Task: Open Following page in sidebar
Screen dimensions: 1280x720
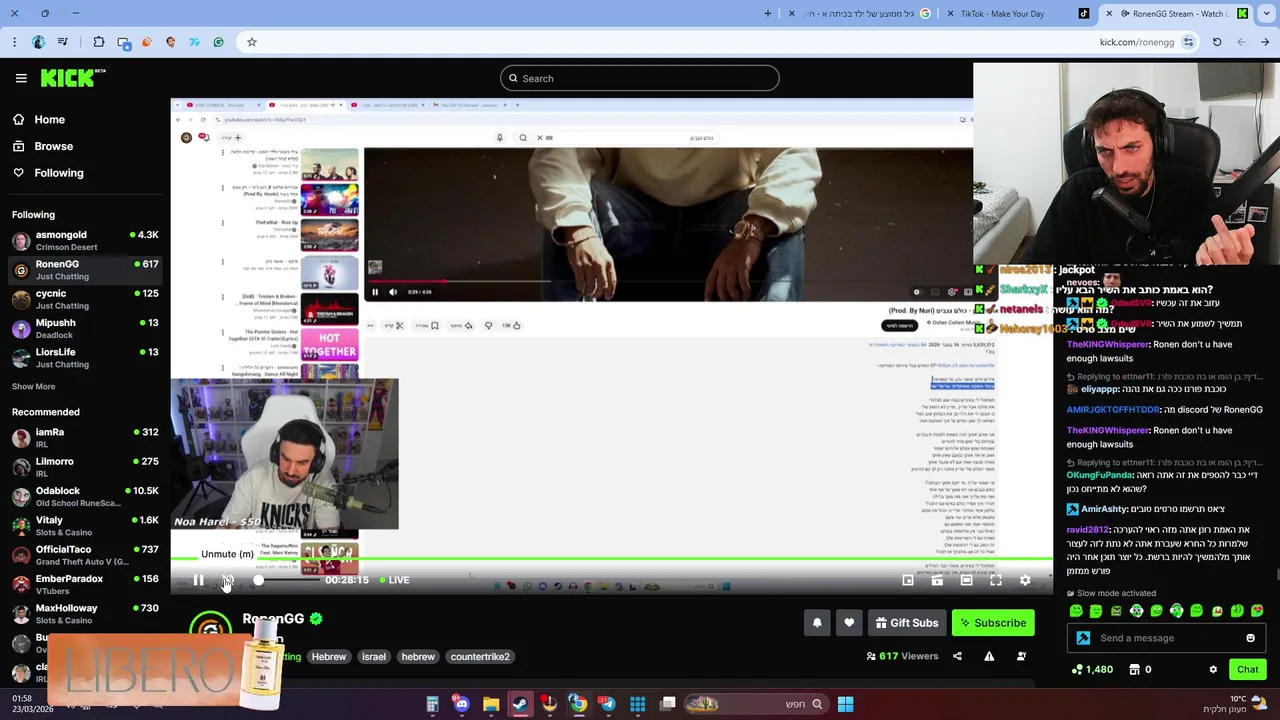Action: (59, 173)
